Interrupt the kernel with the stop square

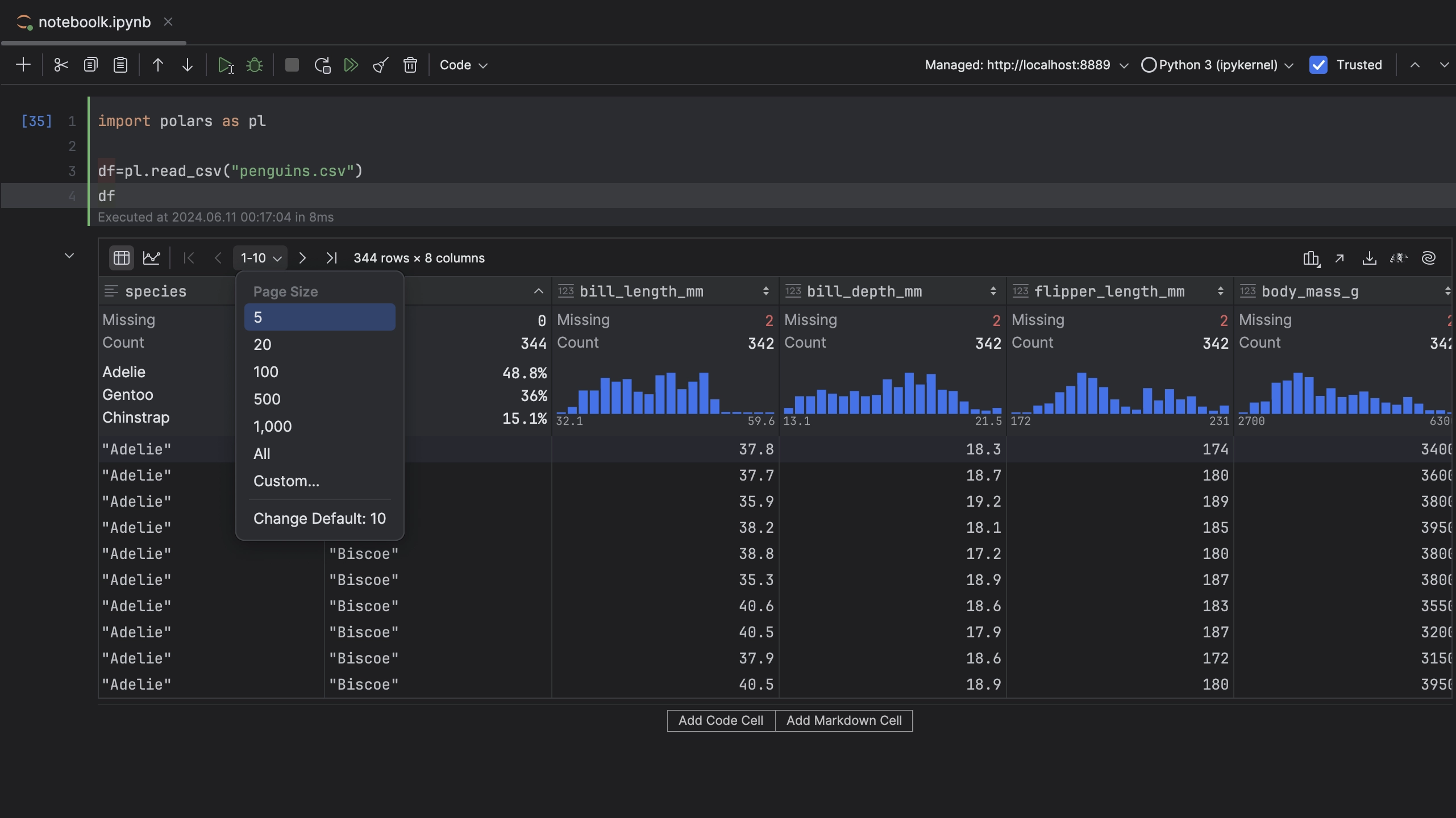[x=292, y=65]
